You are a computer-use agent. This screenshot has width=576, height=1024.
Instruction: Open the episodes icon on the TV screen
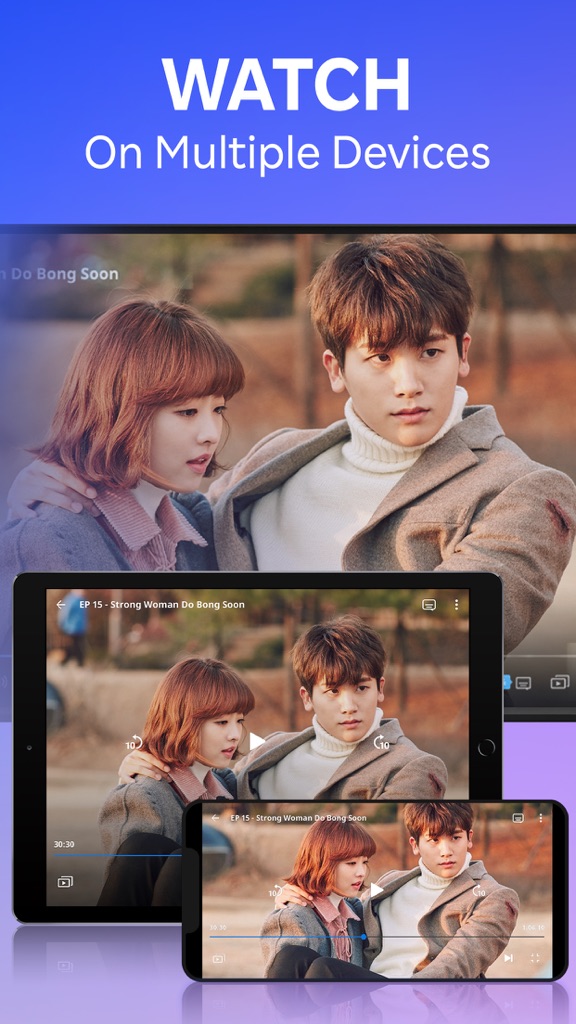(x=560, y=683)
